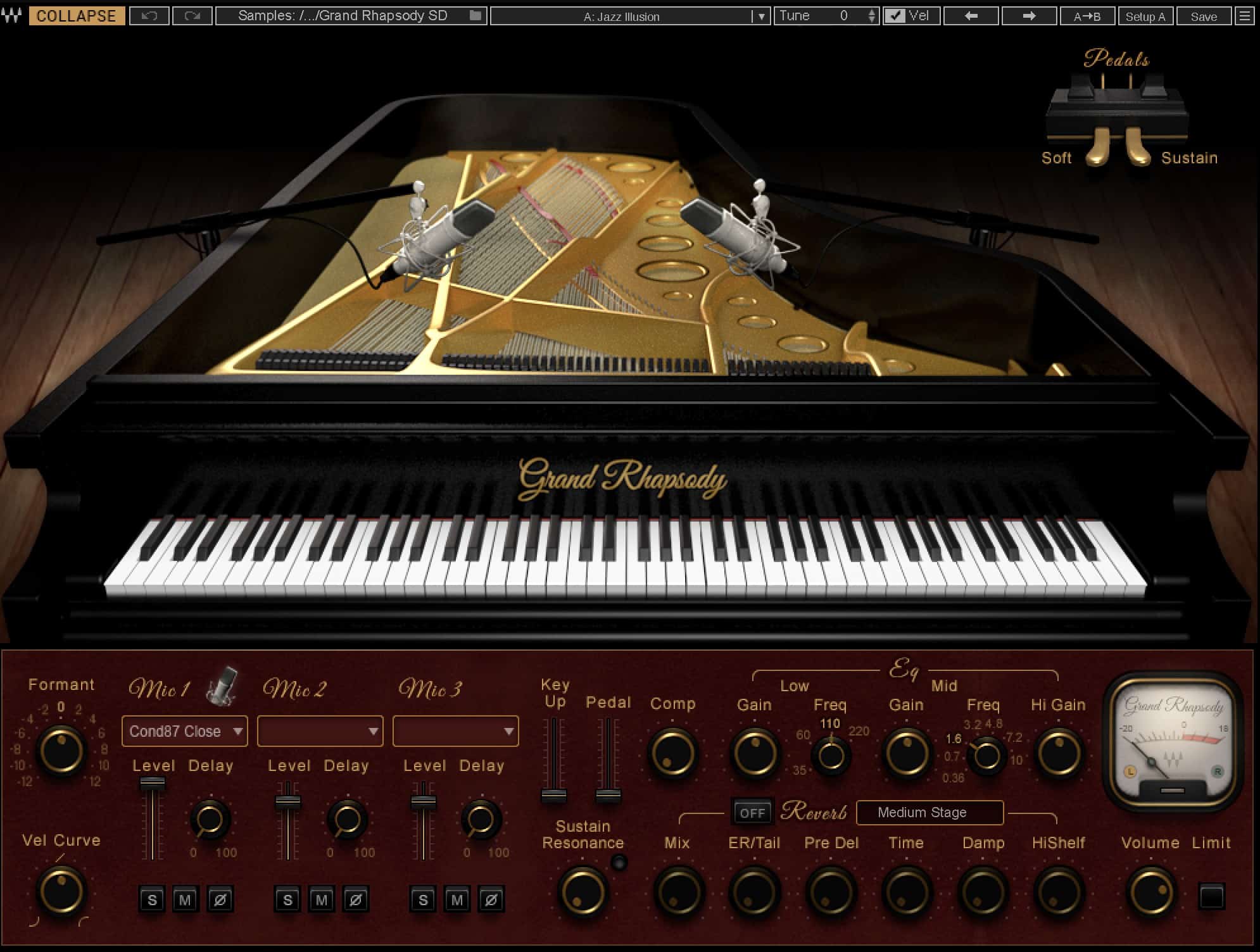
Task: Open the empty Mic 2 dropdown
Action: click(320, 731)
